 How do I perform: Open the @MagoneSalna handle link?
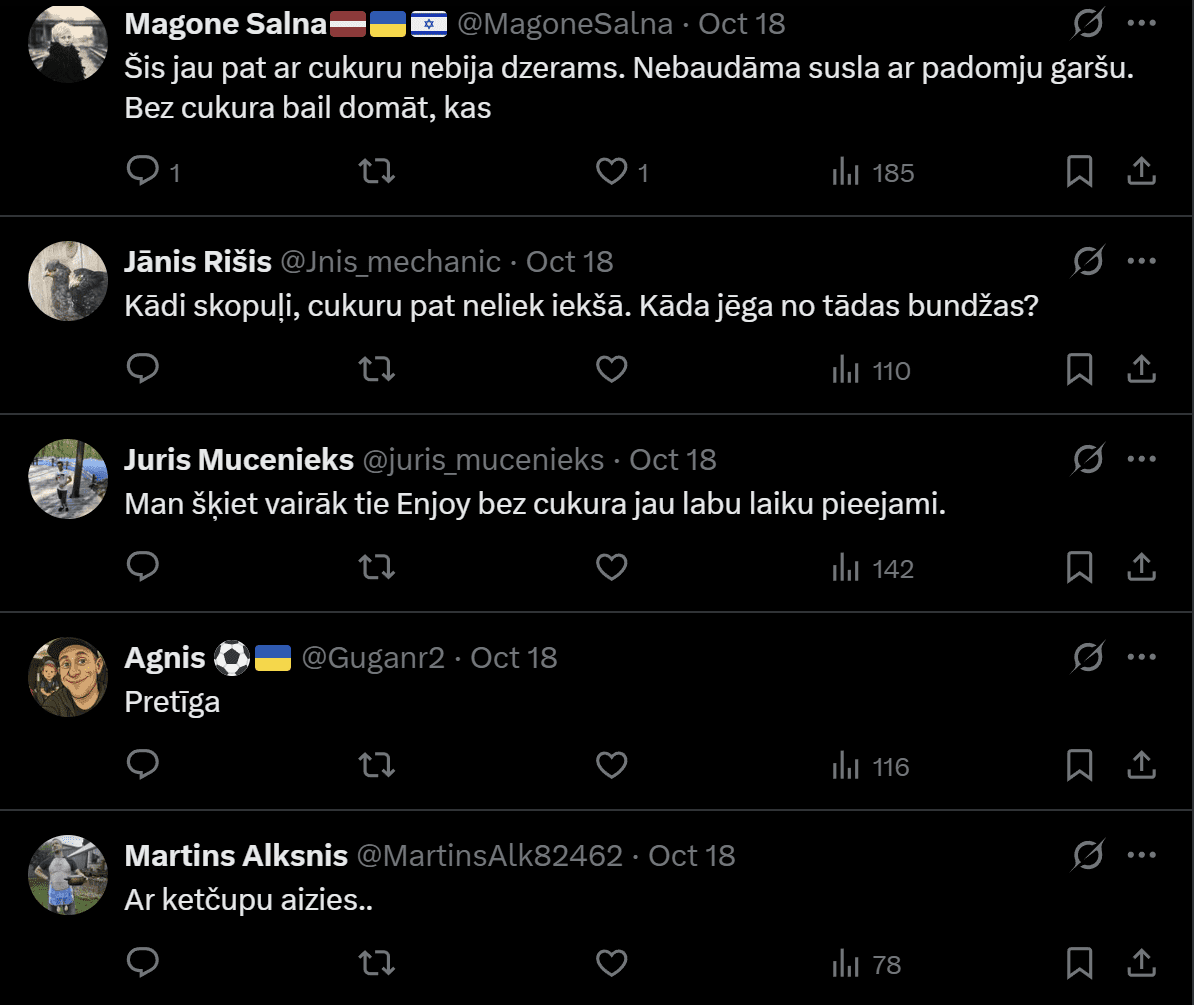(565, 23)
